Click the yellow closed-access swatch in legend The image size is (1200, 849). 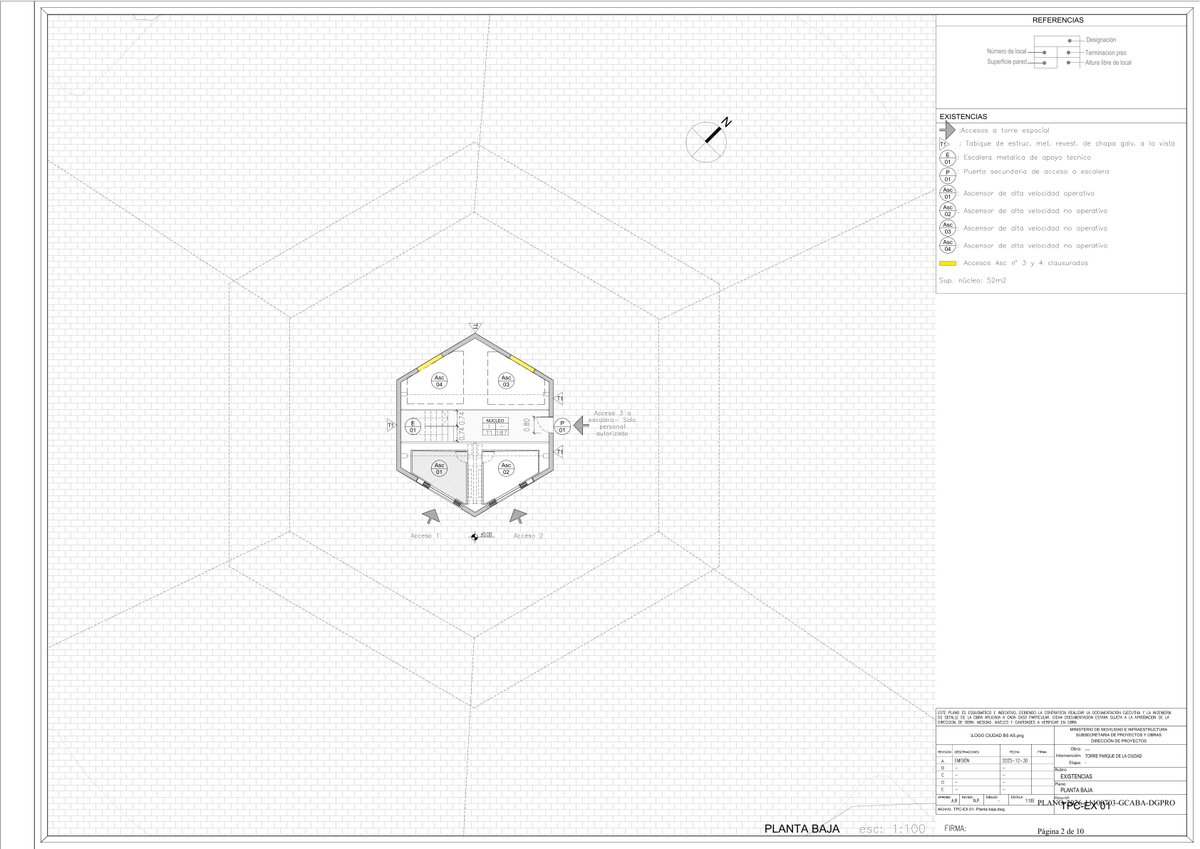947,263
